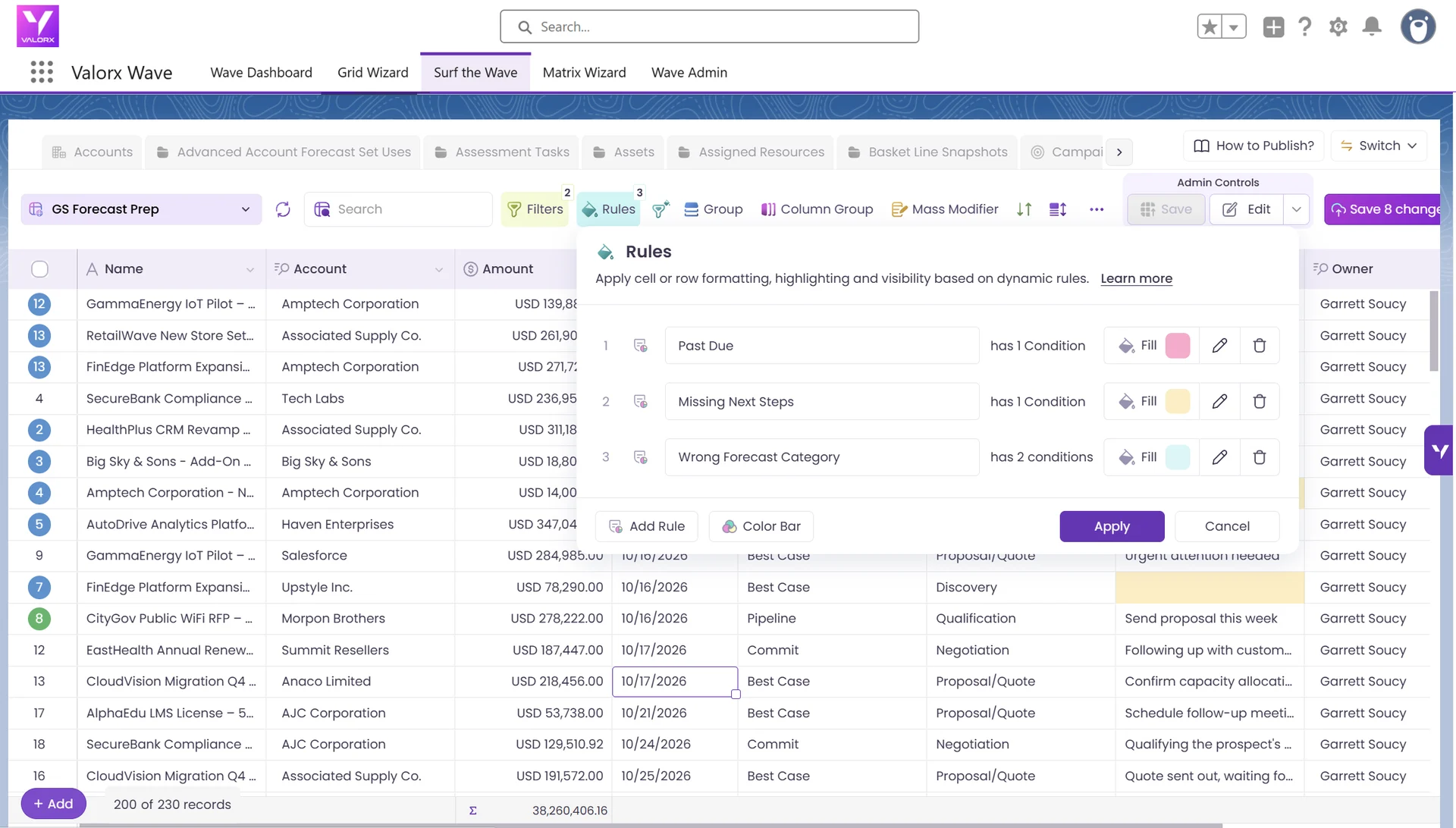Open the GS Forecast Prep view dropdown
The image size is (1456, 828).
tap(141, 209)
